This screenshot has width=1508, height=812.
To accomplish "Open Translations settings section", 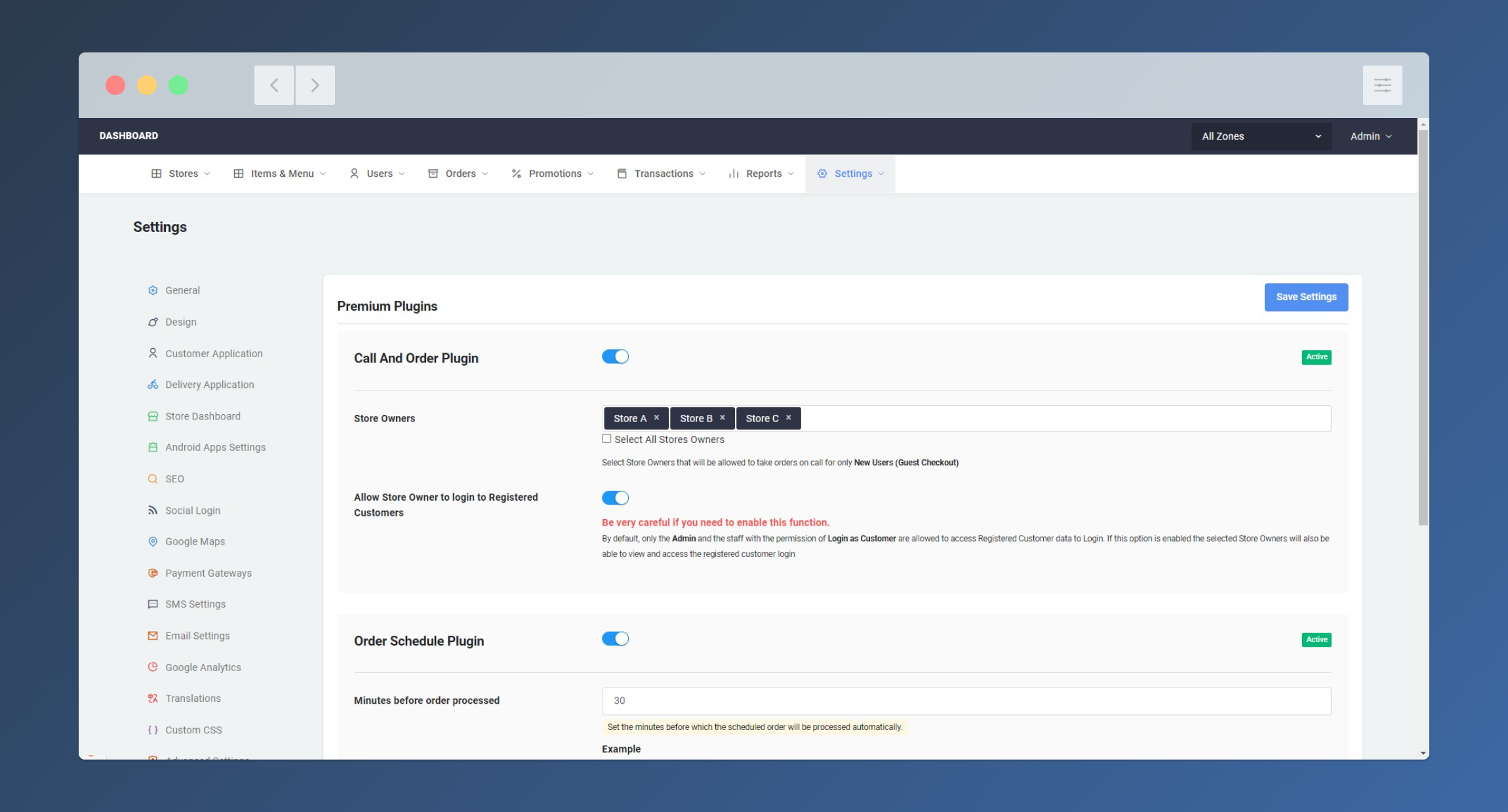I will [193, 699].
